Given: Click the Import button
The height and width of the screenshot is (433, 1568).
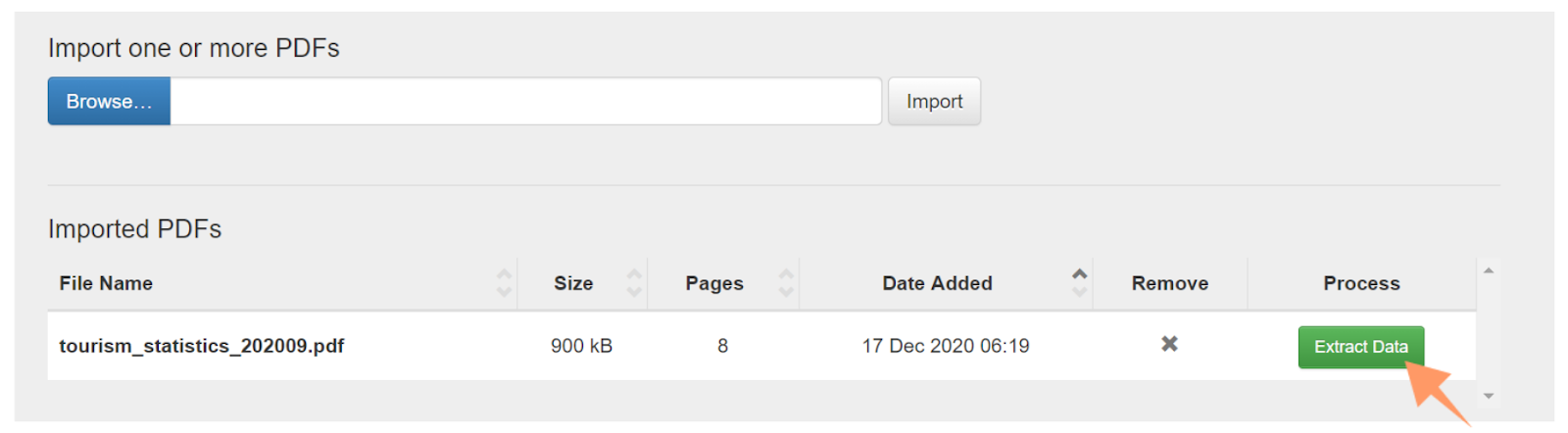Looking at the screenshot, I should click(x=934, y=101).
